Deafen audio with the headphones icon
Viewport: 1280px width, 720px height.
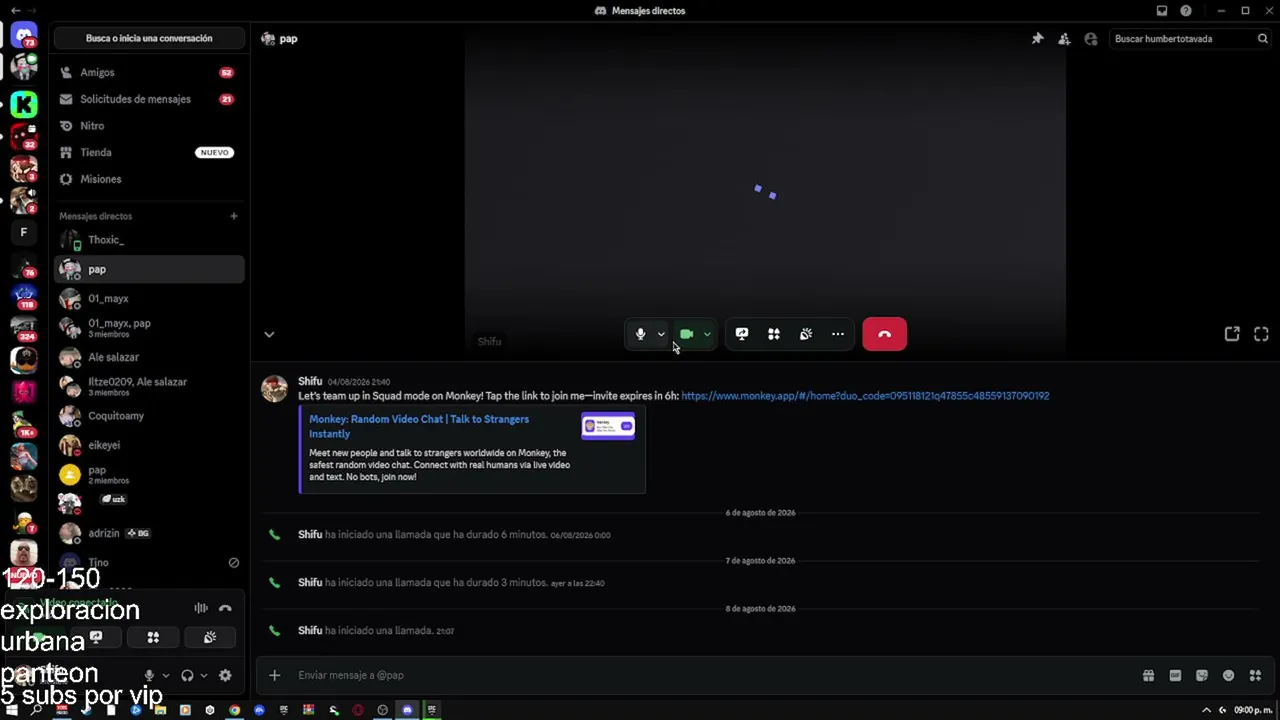(x=187, y=675)
